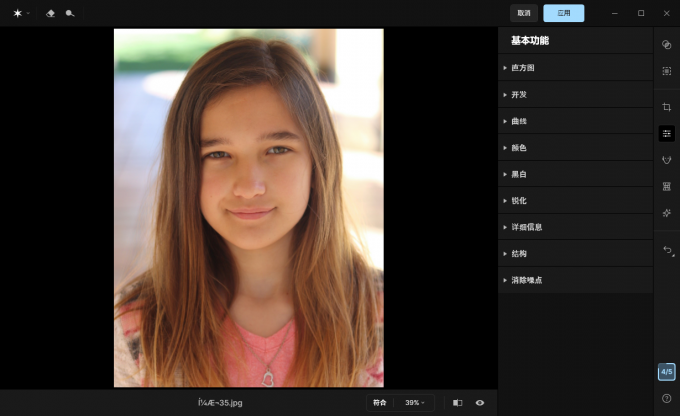Select the magnifier zoom tool in the top toolbar
Viewport: 680px width, 416px height.
pos(70,13)
